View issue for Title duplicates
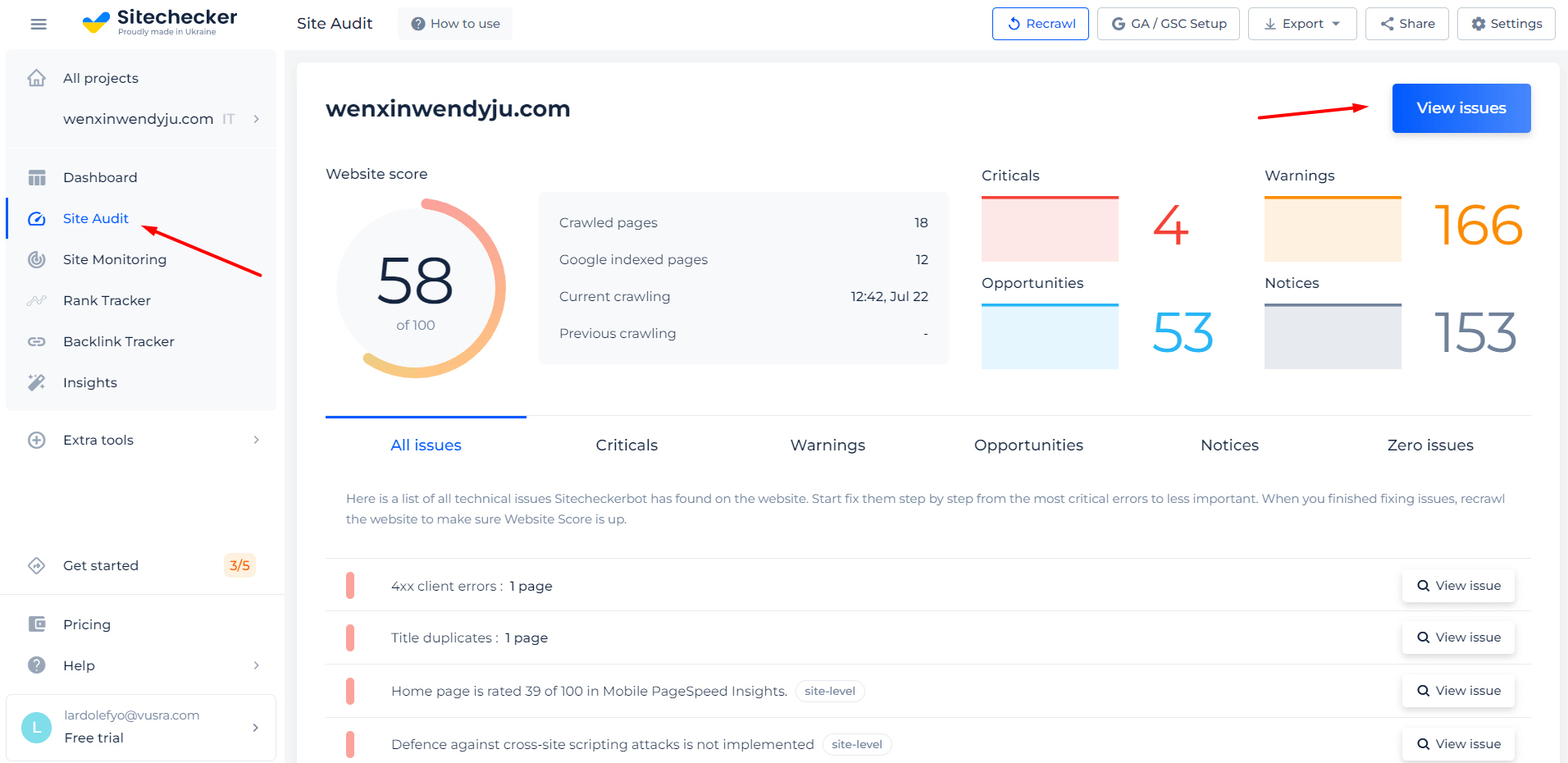The width and height of the screenshot is (1568, 763). 1458,637
